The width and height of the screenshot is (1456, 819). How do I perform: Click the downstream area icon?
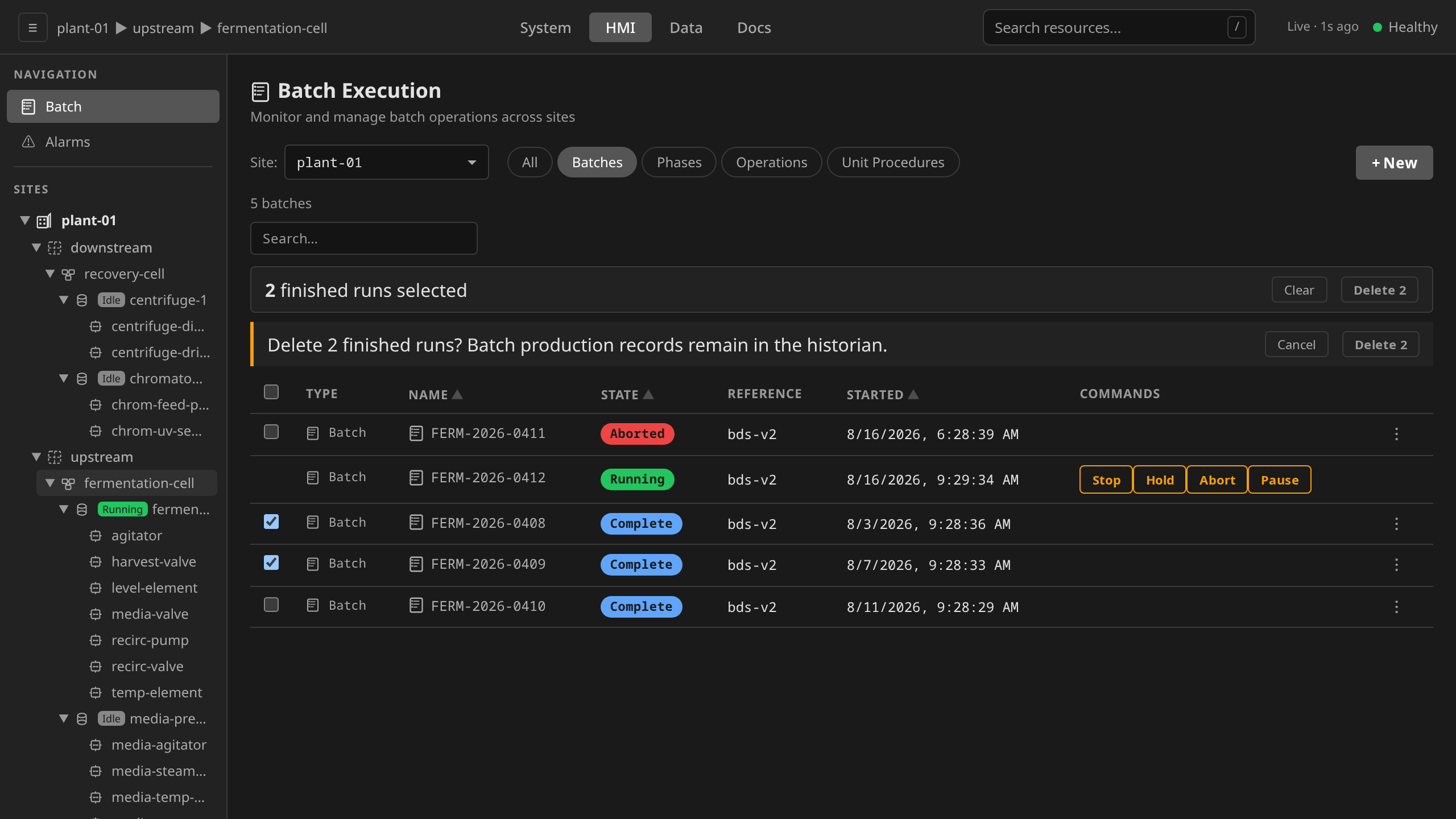tap(55, 248)
